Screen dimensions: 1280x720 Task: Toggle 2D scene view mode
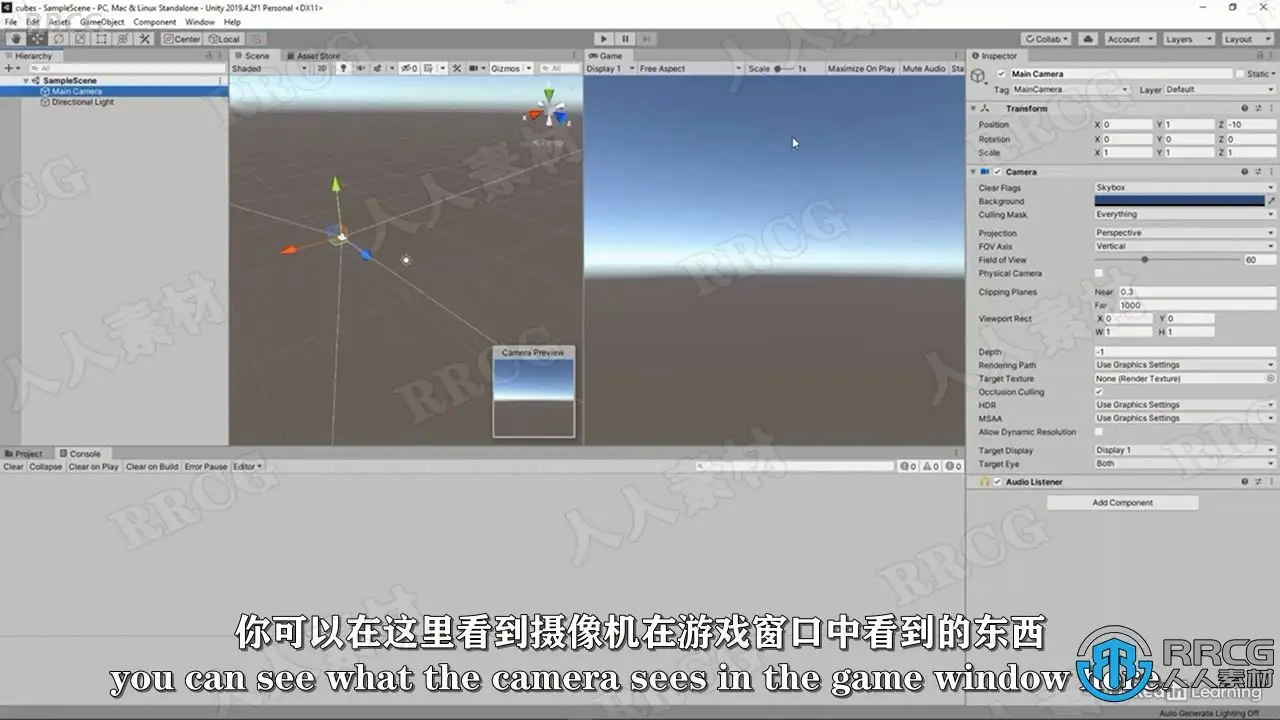point(322,68)
